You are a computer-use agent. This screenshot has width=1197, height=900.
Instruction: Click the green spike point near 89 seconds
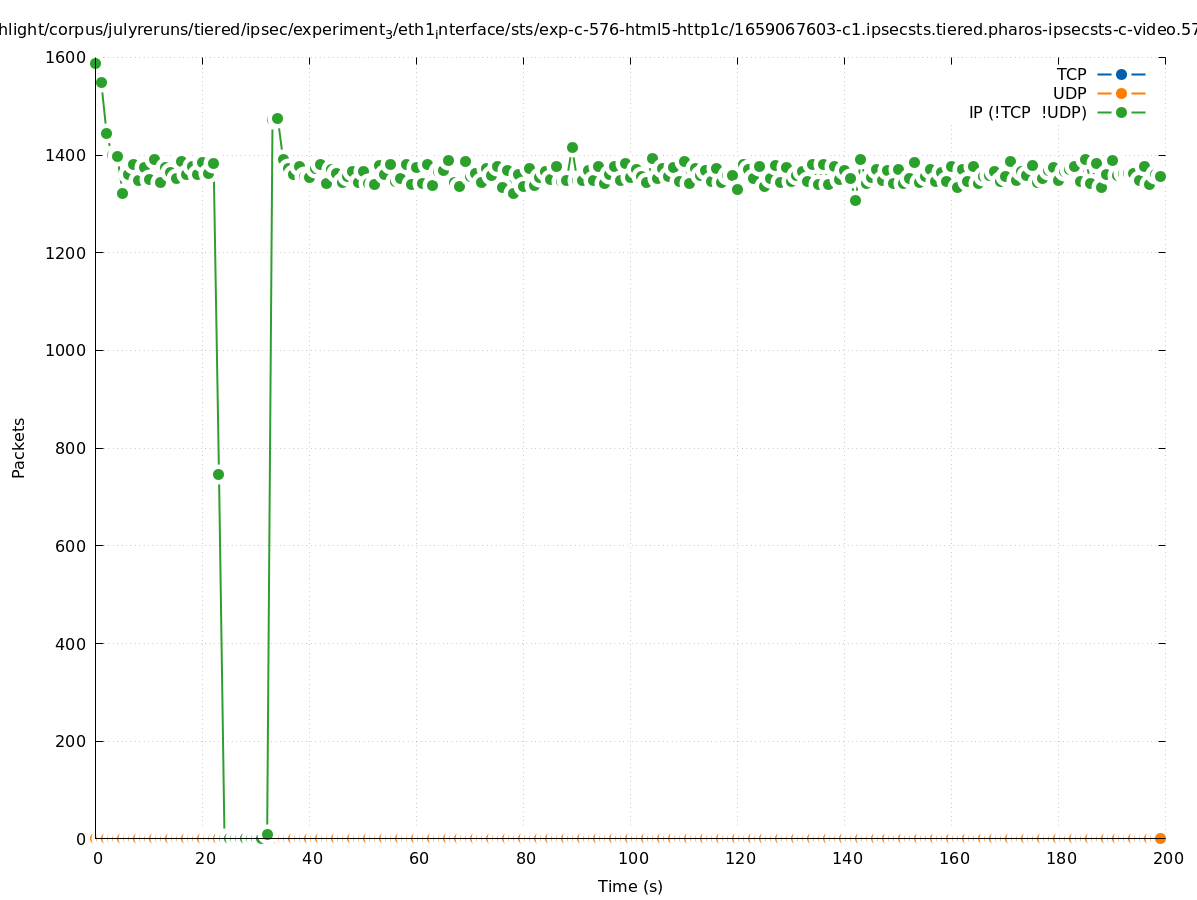[x=572, y=147]
